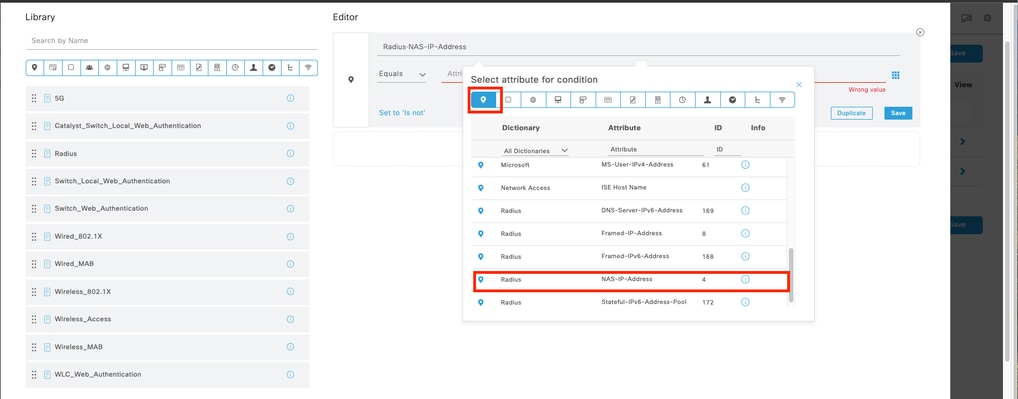Click the highlighted location pin in attribute popup

[x=483, y=100]
